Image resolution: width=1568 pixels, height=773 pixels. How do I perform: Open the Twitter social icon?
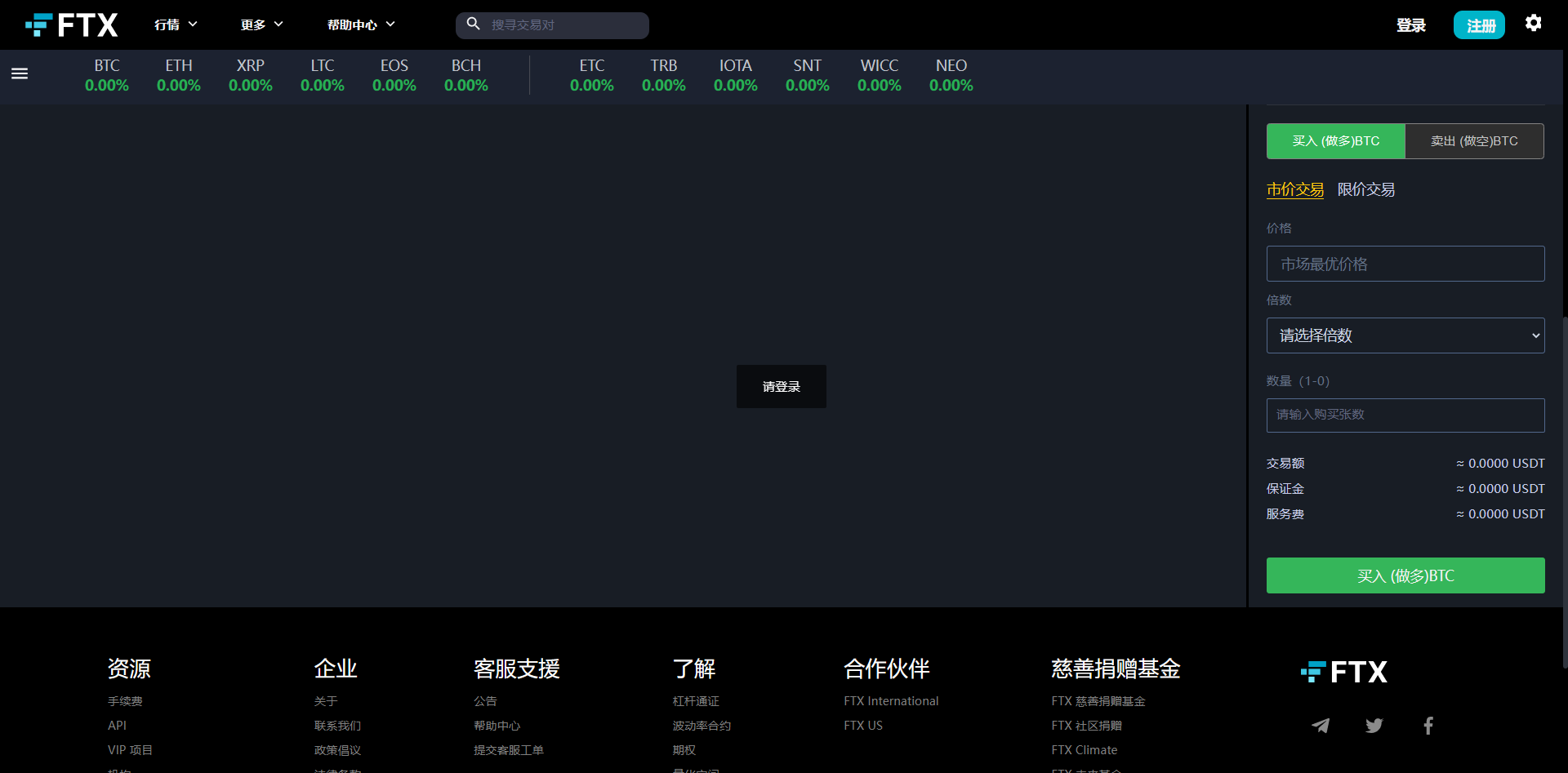pyautogui.click(x=1374, y=726)
